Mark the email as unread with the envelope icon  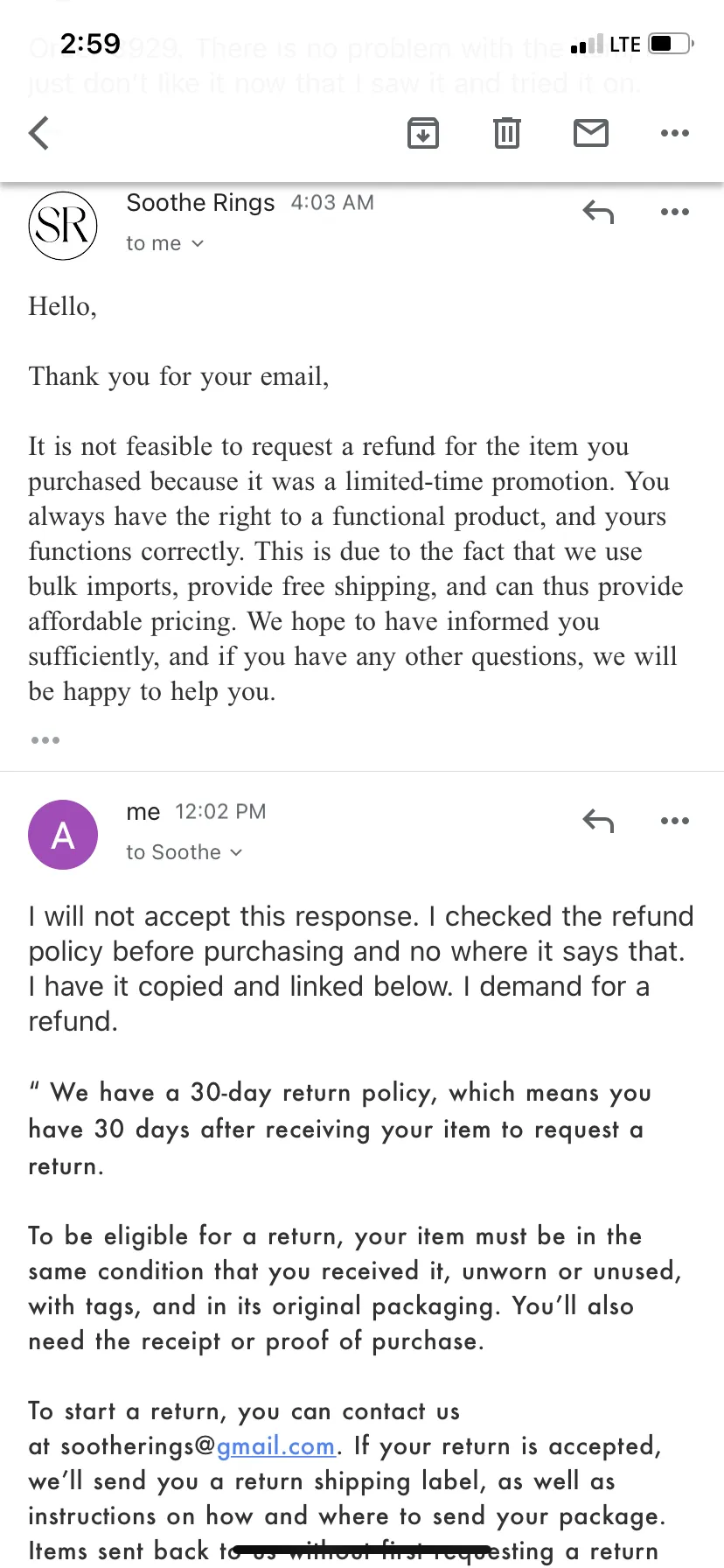[x=591, y=133]
